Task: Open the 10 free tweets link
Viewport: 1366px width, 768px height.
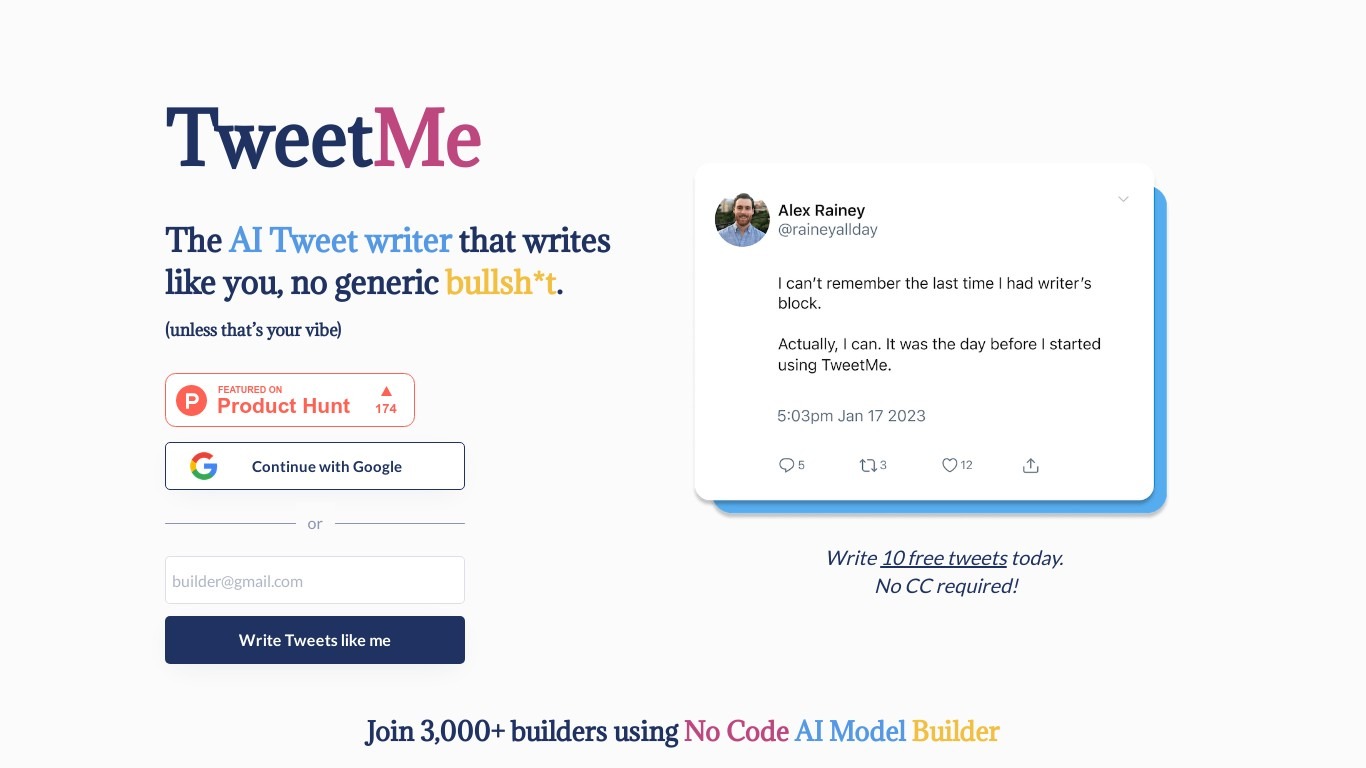Action: click(x=943, y=558)
